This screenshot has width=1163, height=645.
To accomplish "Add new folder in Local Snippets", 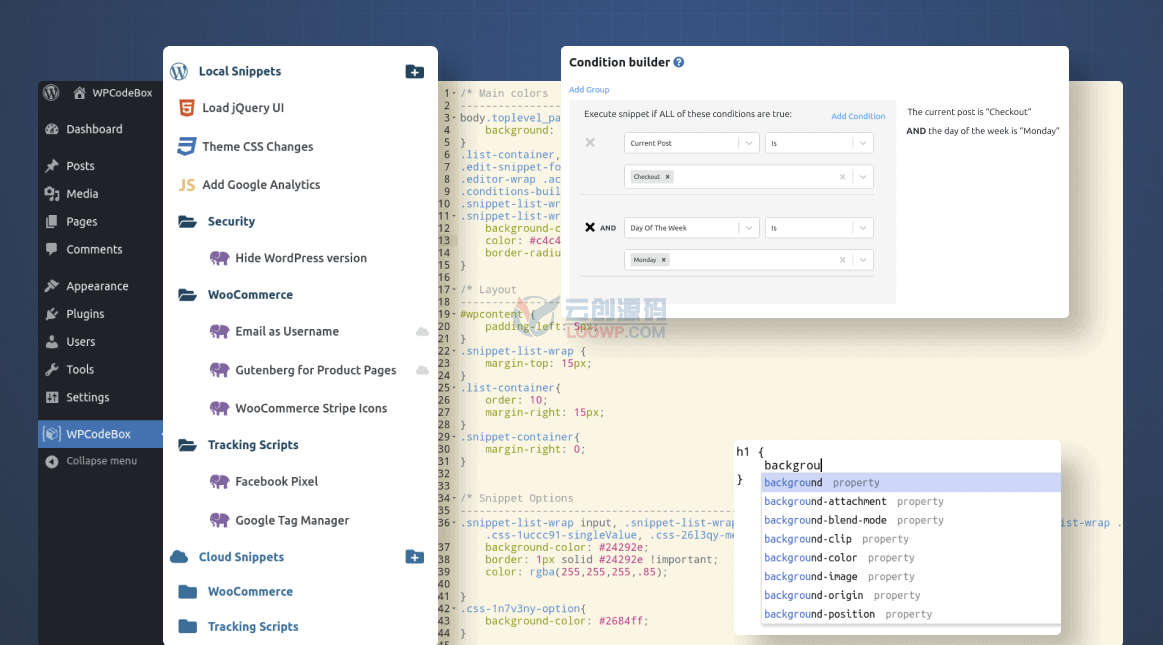I will pos(415,71).
